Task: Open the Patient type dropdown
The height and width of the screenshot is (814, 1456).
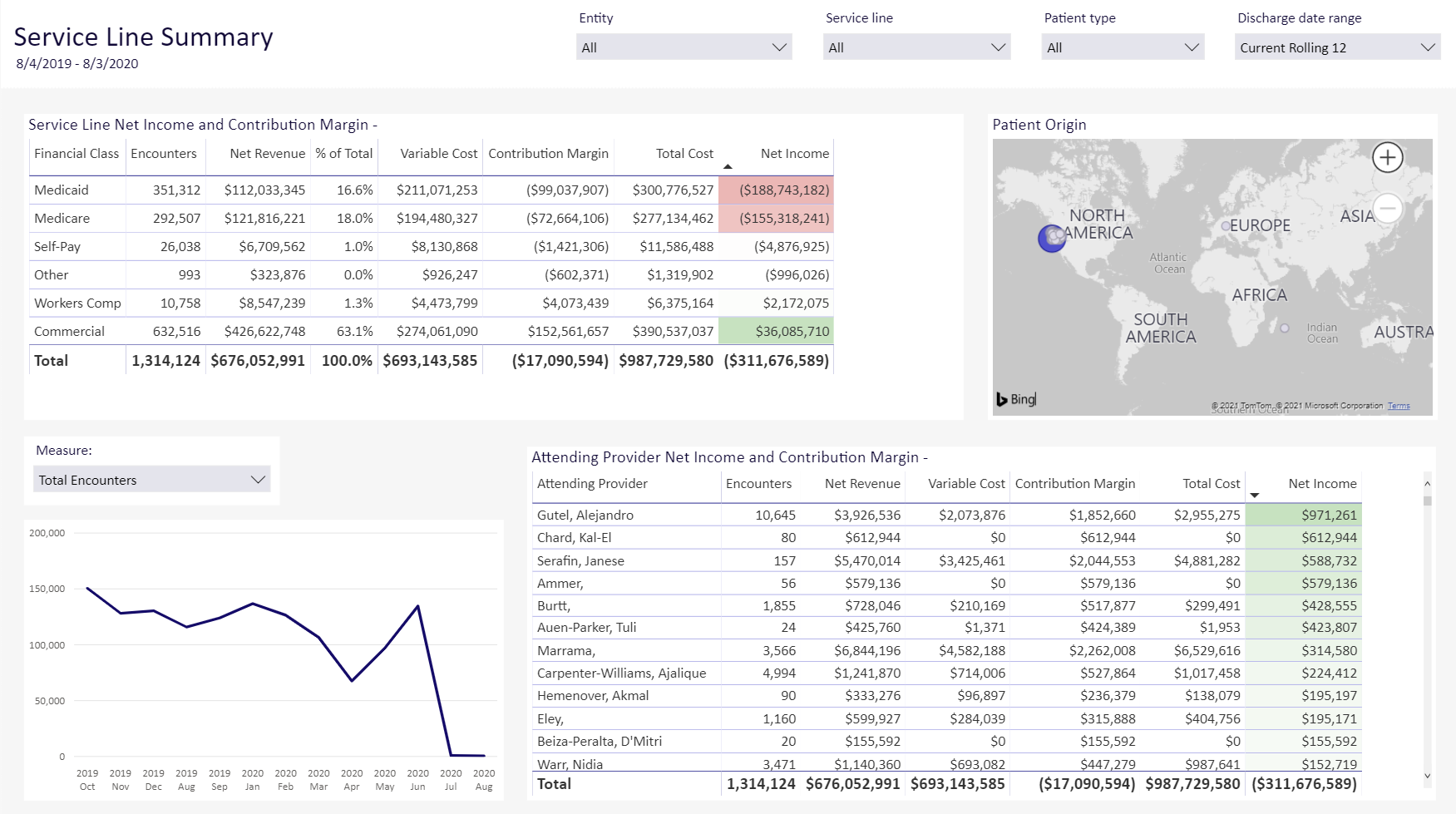Action: pos(1122,47)
